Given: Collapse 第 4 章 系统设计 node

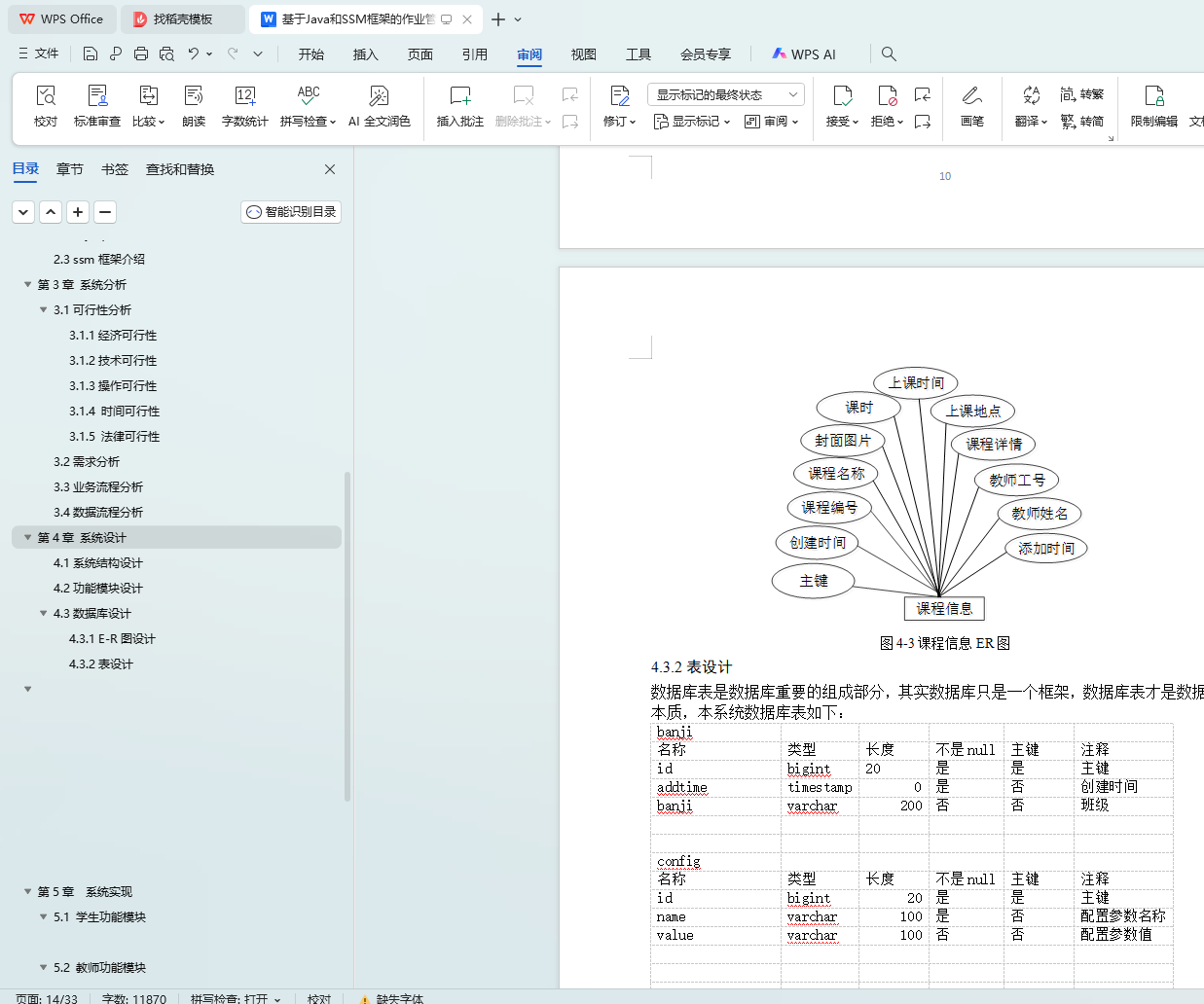Looking at the screenshot, I should [x=27, y=537].
